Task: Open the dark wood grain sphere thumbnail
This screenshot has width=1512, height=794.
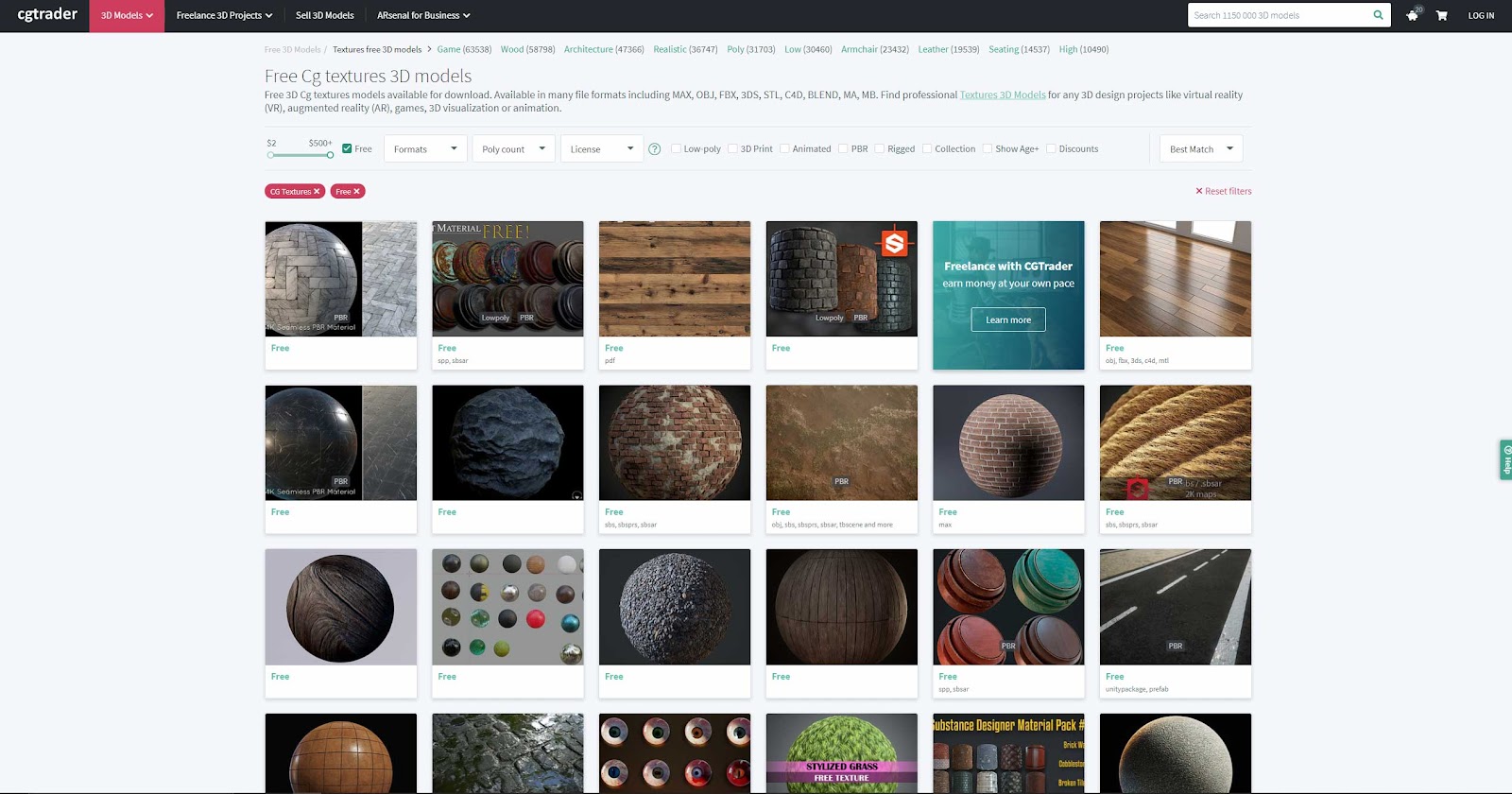Action: click(x=341, y=607)
